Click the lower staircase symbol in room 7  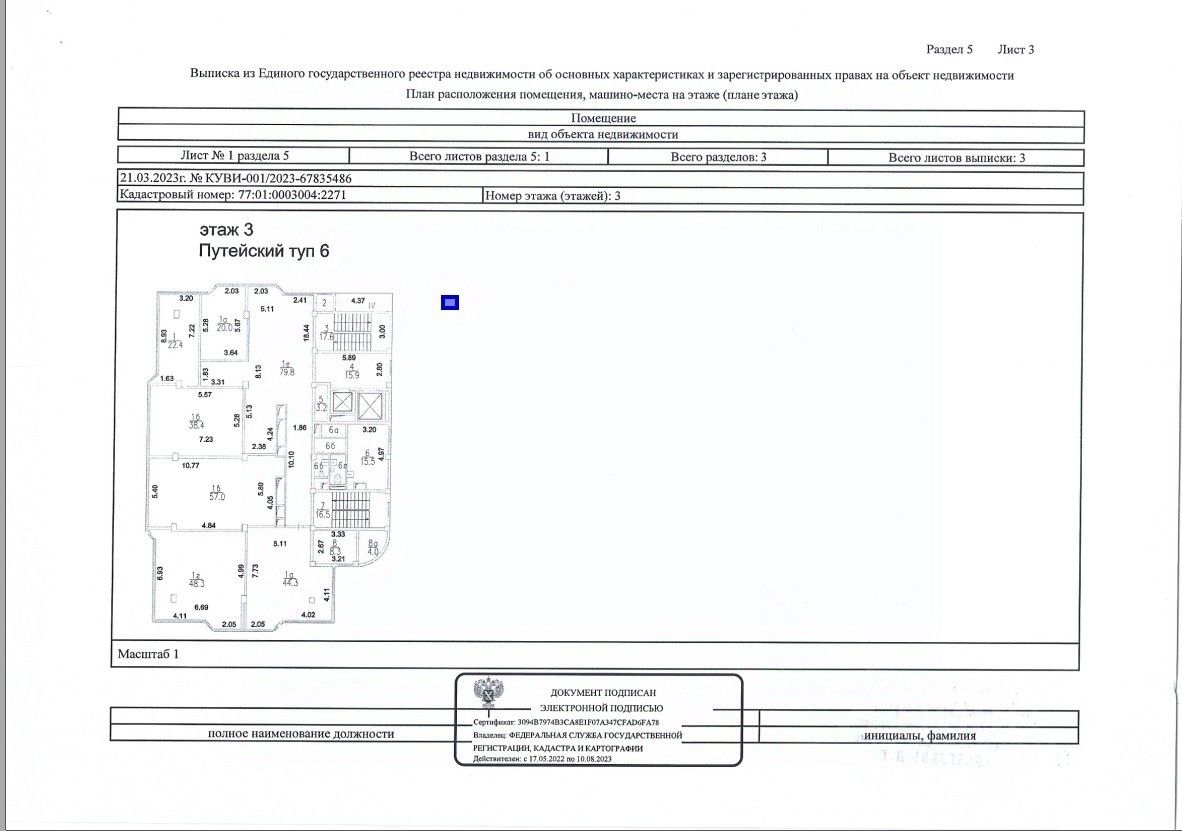pos(351,509)
